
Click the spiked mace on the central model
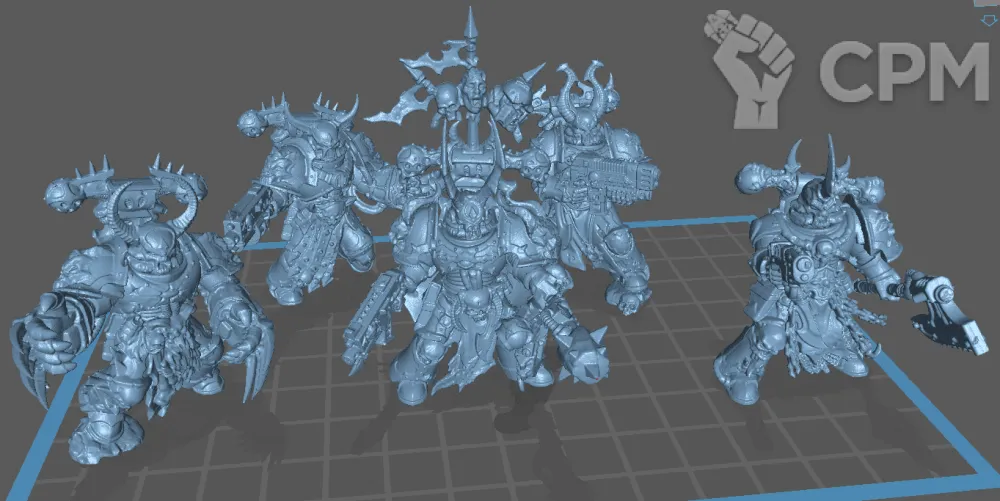pyautogui.click(x=580, y=345)
